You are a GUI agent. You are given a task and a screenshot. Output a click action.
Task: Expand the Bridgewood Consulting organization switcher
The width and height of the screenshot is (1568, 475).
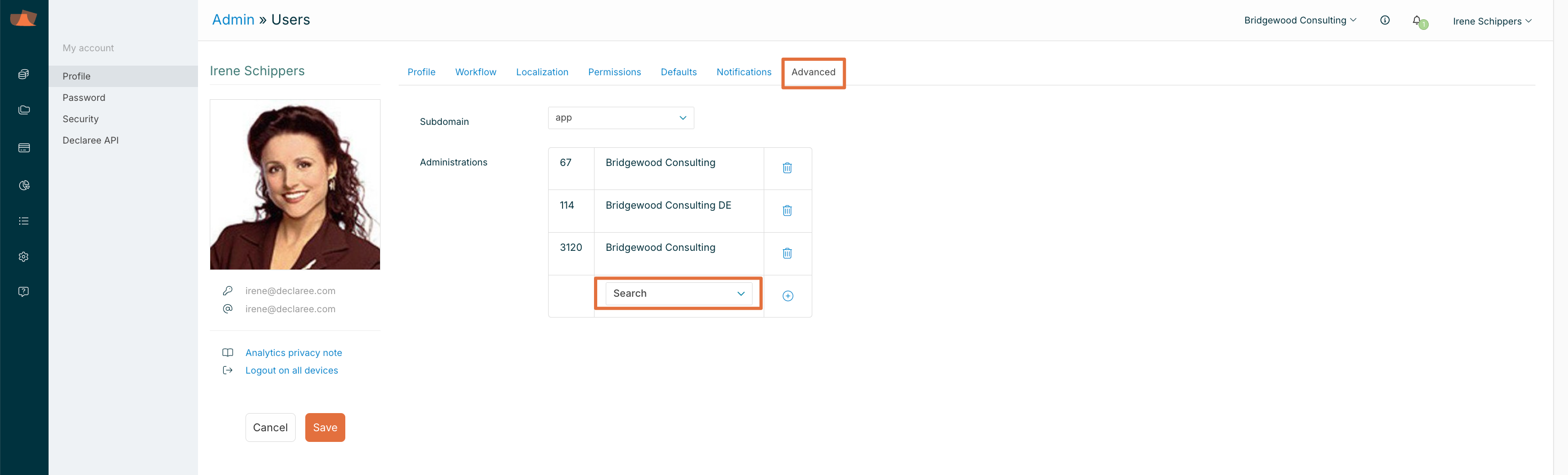(1300, 20)
